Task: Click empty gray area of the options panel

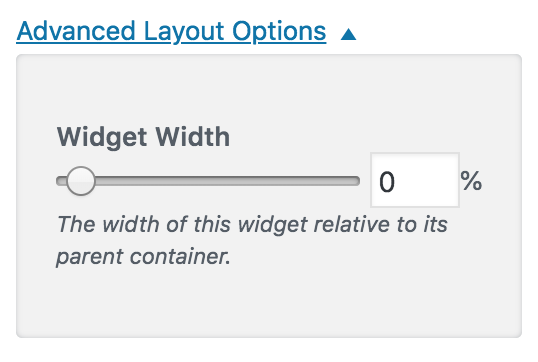Action: pyautogui.click(x=269, y=302)
